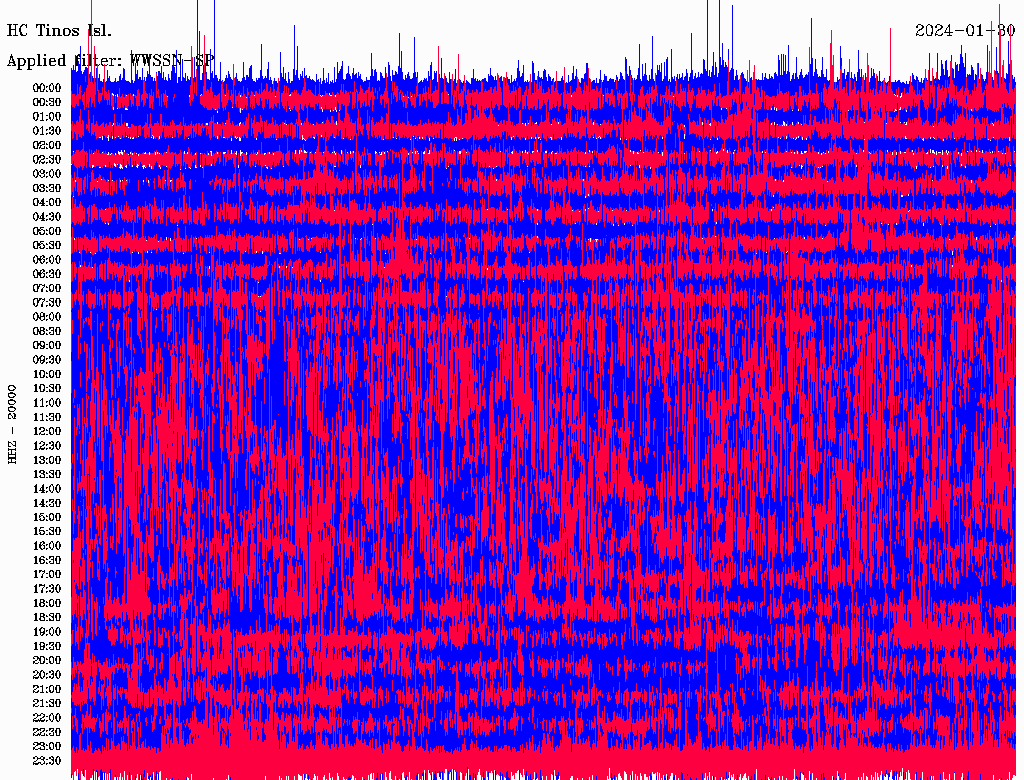This screenshot has width=1024, height=780.
Task: Click the 14:00 time label
Action: (x=47, y=489)
